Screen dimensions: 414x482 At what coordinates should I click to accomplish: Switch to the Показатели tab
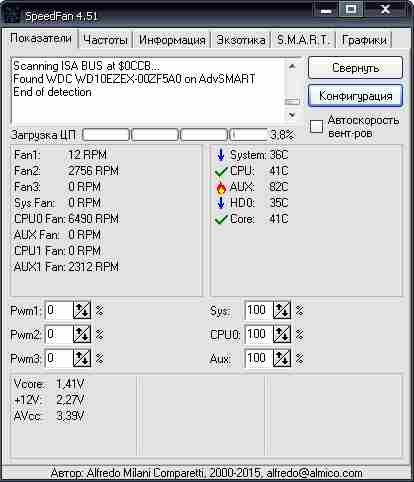point(40,38)
